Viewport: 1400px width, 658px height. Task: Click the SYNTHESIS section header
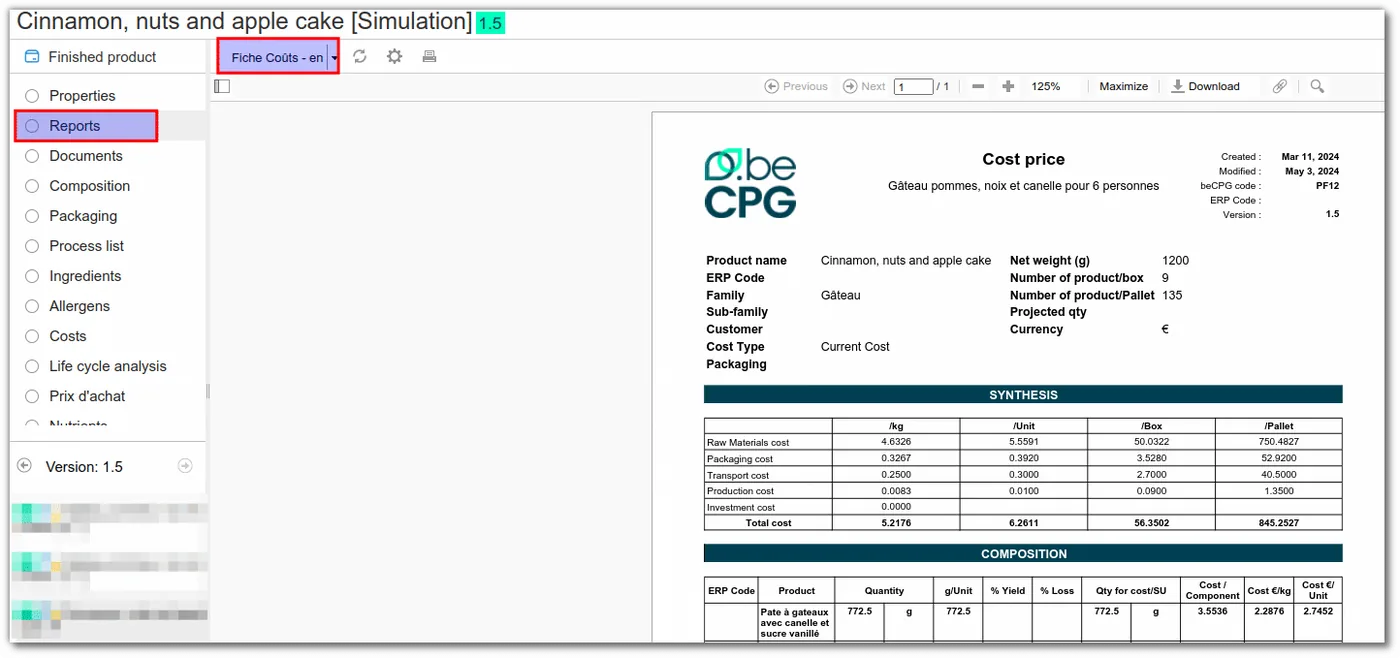point(1023,395)
